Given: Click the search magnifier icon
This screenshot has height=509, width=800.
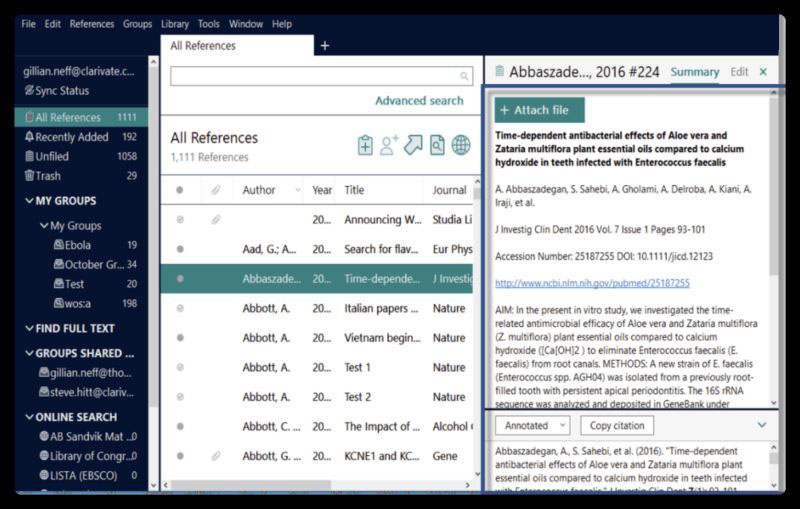Looking at the screenshot, I should point(464,77).
